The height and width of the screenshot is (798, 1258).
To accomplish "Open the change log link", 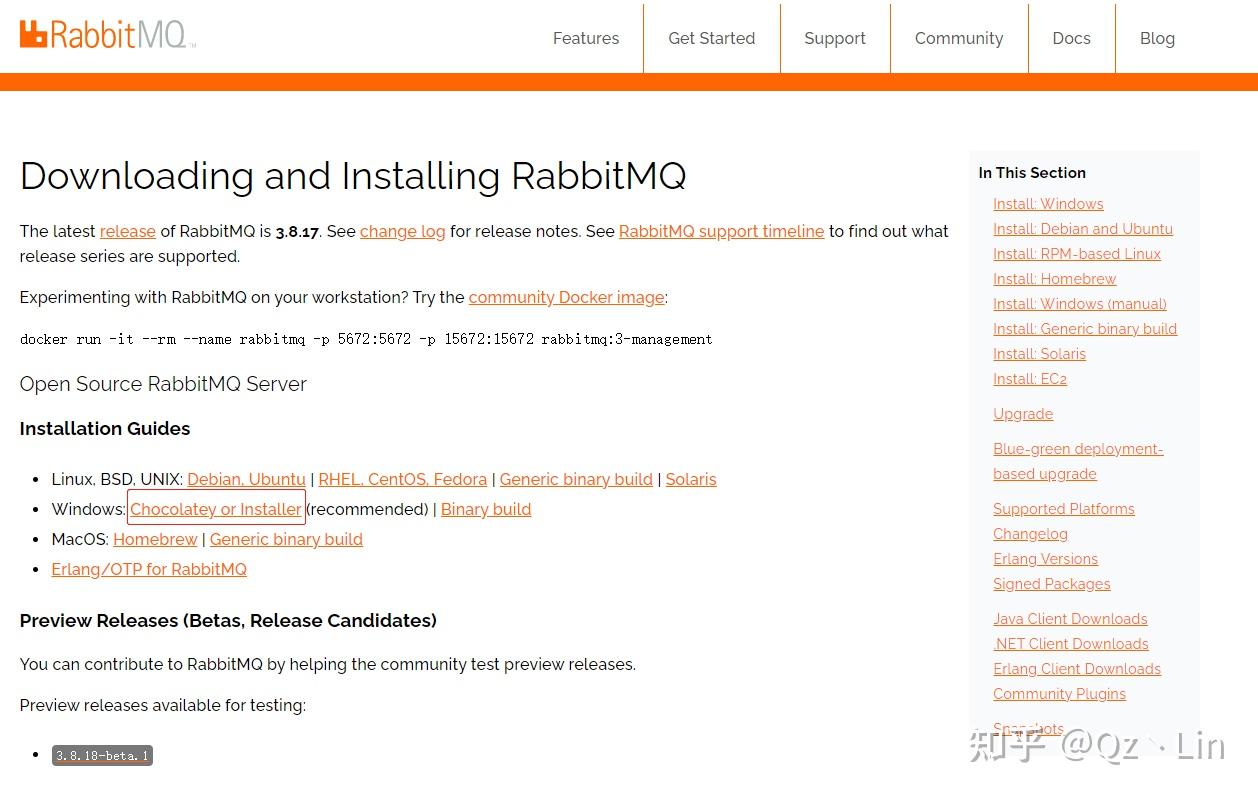I will 402,231.
